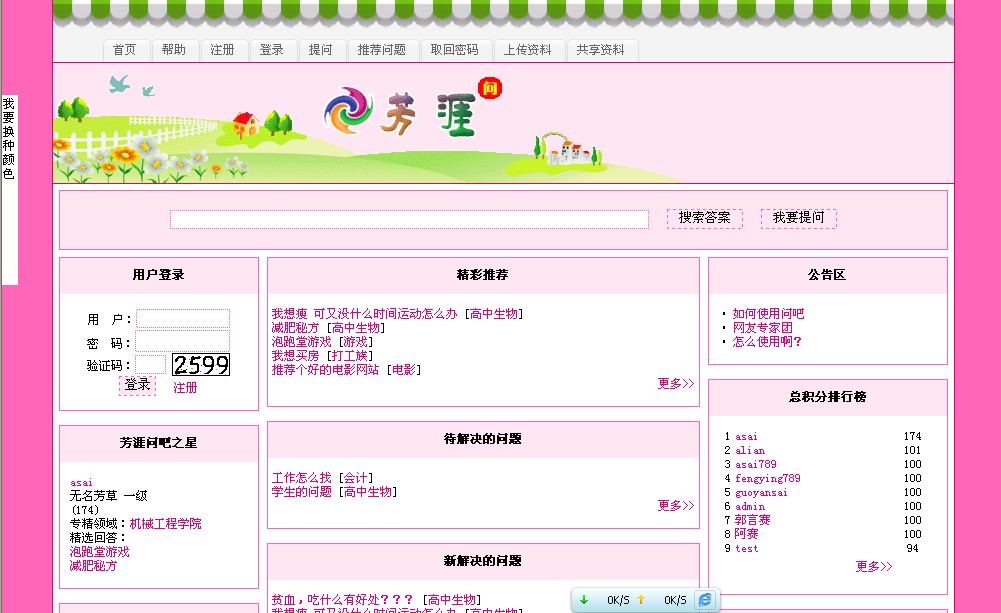Open the 我想买房 question link
This screenshot has width=1001, height=613.
coord(295,356)
